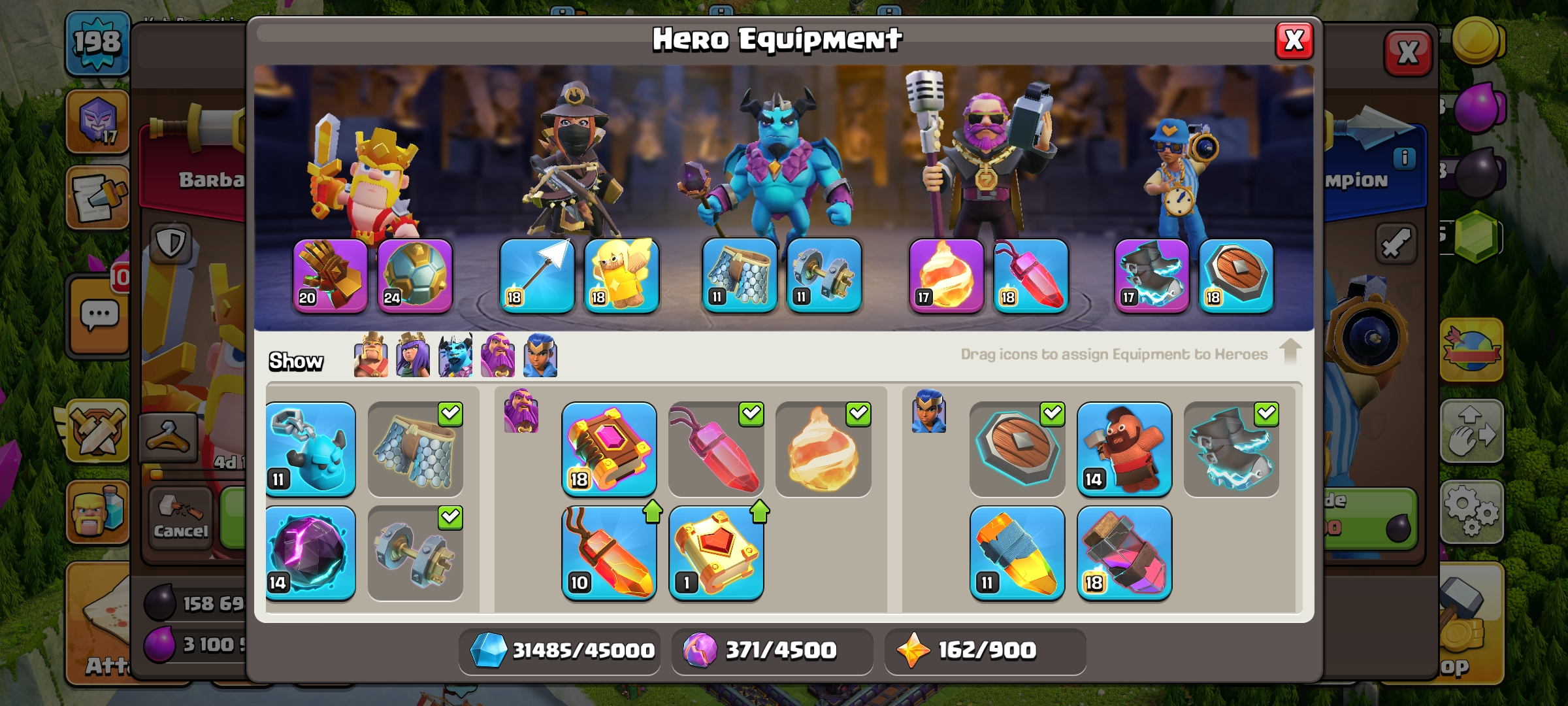Viewport: 1568px width, 706px height.
Task: Select the Giant Arrow equipment icon
Action: [537, 275]
